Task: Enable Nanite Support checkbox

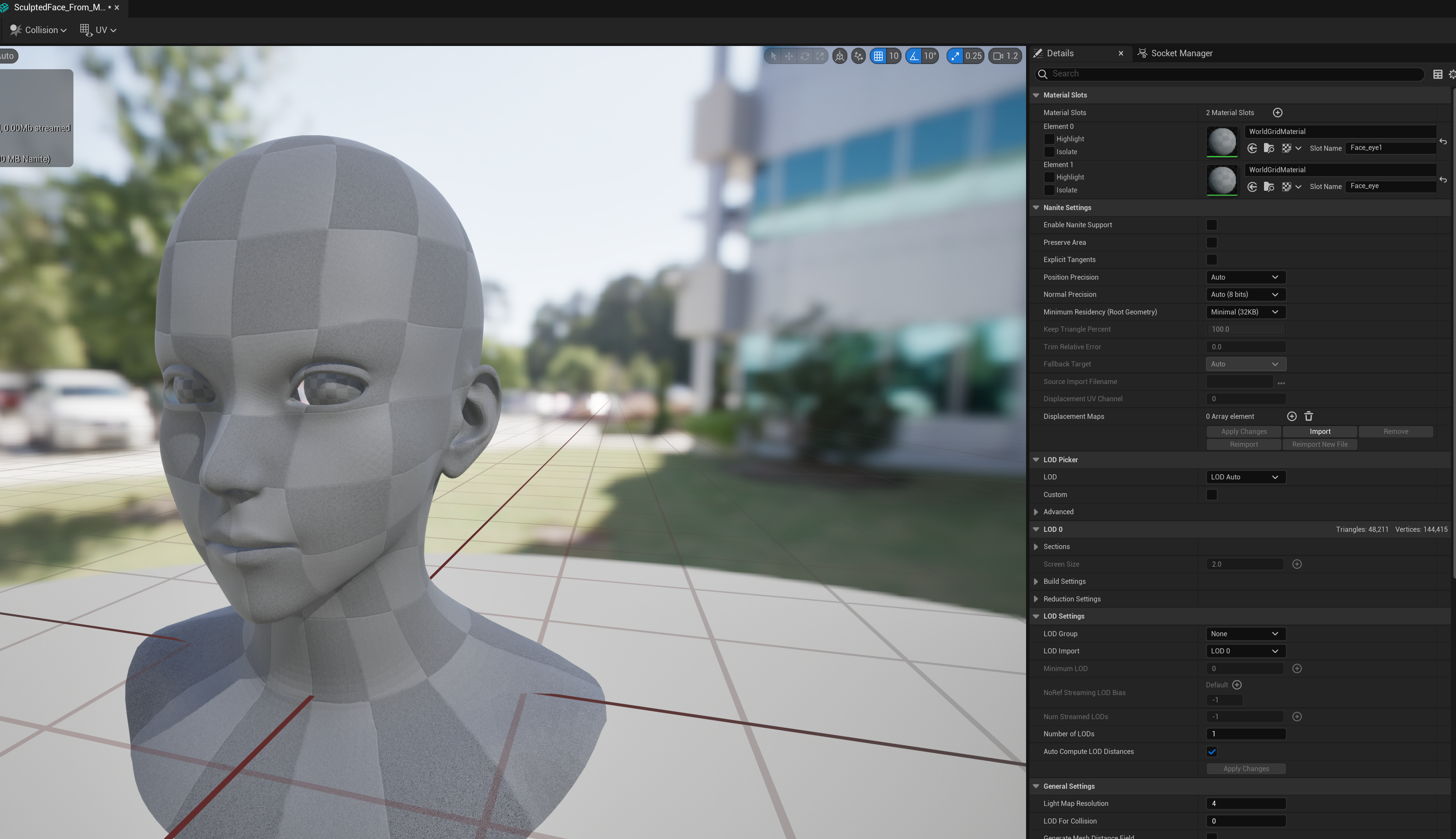Action: (1212, 225)
